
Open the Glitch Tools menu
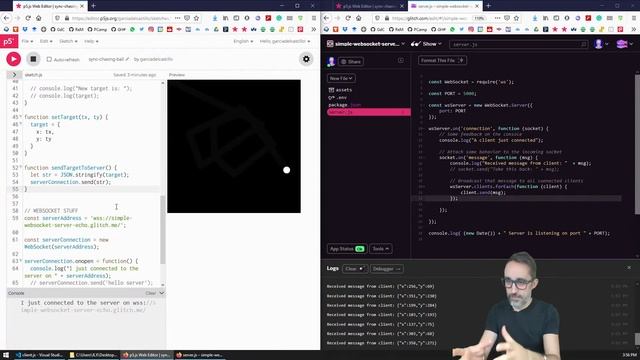(x=380, y=249)
